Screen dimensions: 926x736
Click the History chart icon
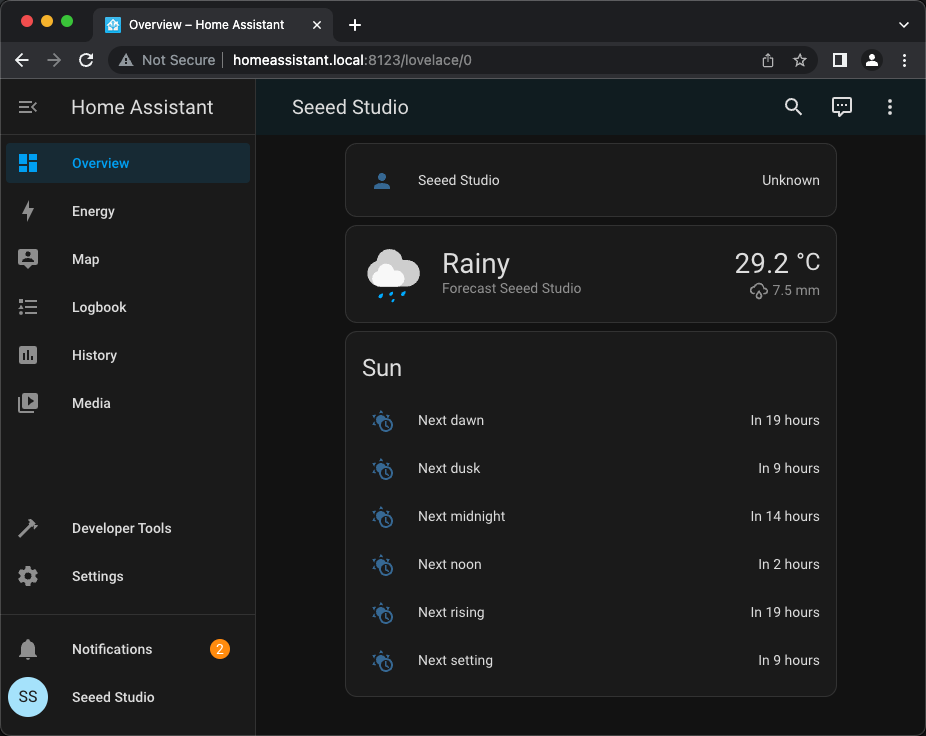28,355
